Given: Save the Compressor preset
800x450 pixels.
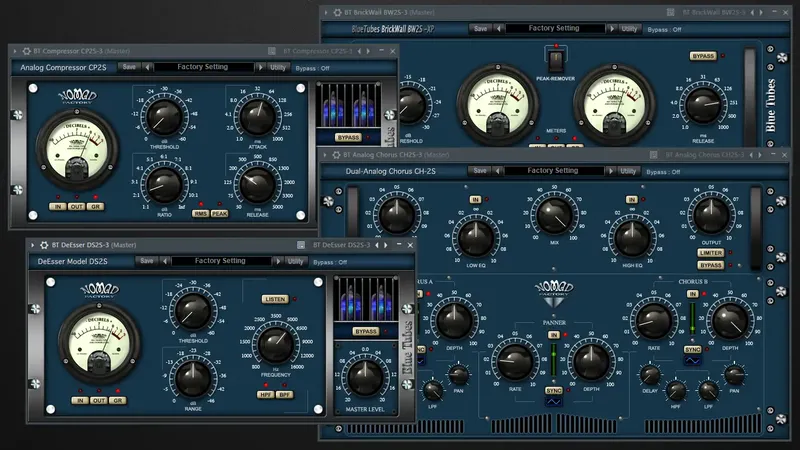Looking at the screenshot, I should [130, 67].
